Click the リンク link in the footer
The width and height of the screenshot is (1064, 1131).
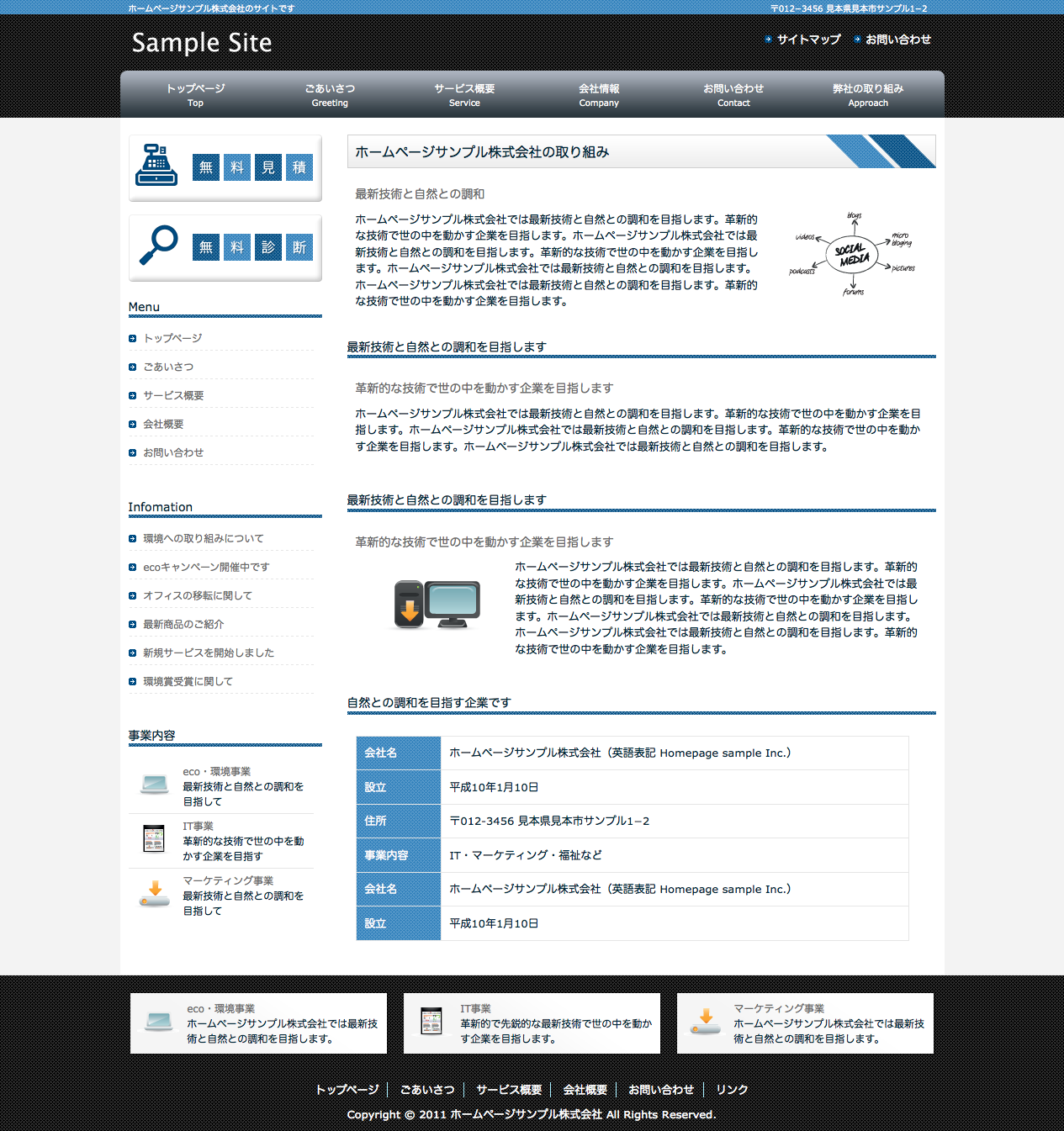click(732, 1090)
